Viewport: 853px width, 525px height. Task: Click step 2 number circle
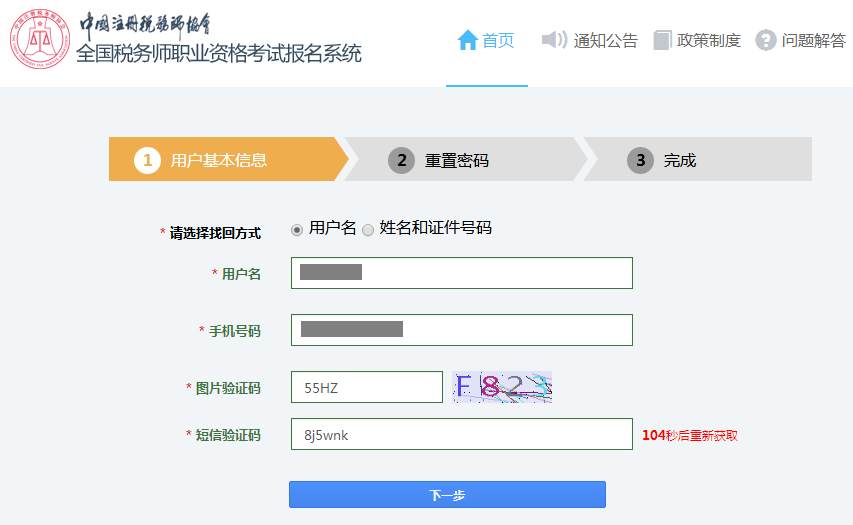401,160
